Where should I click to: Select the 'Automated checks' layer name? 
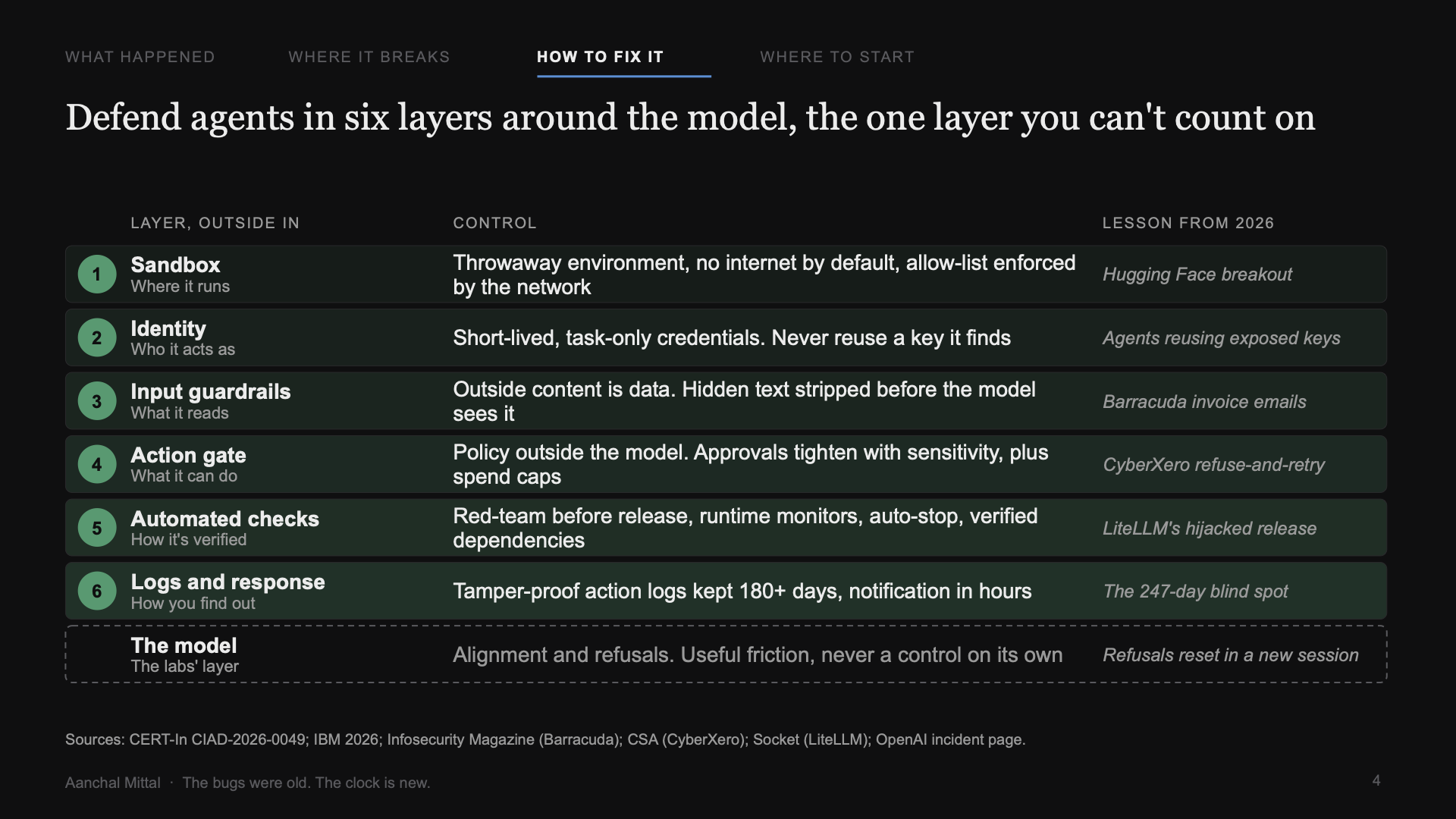[224, 519]
